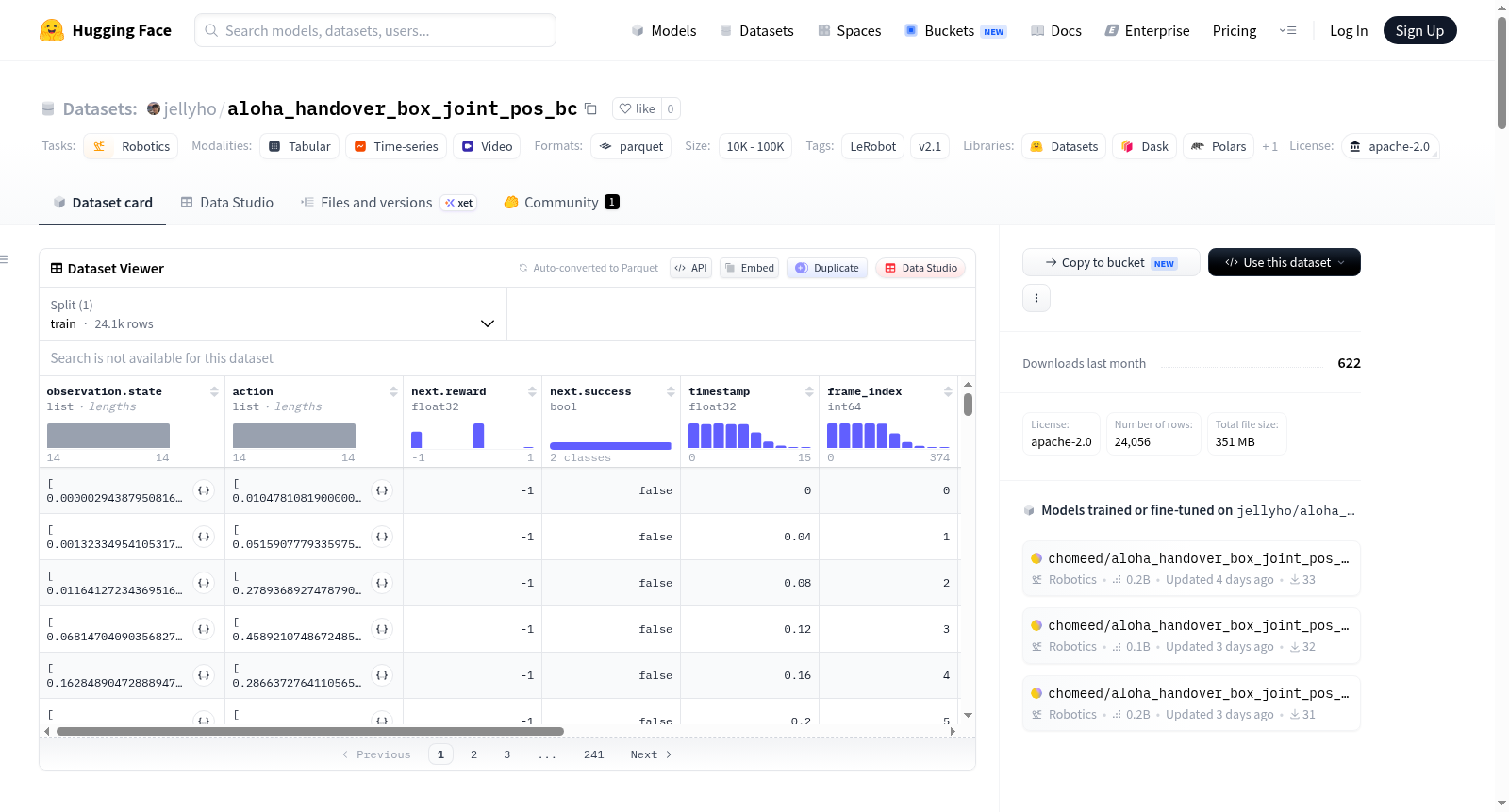Select the LeRobot tag
The width and height of the screenshot is (1509, 812).
[872, 146]
